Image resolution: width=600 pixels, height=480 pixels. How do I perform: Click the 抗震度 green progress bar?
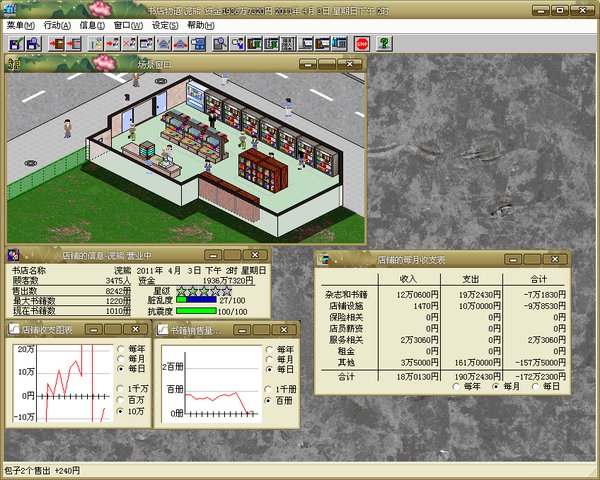(x=196, y=311)
